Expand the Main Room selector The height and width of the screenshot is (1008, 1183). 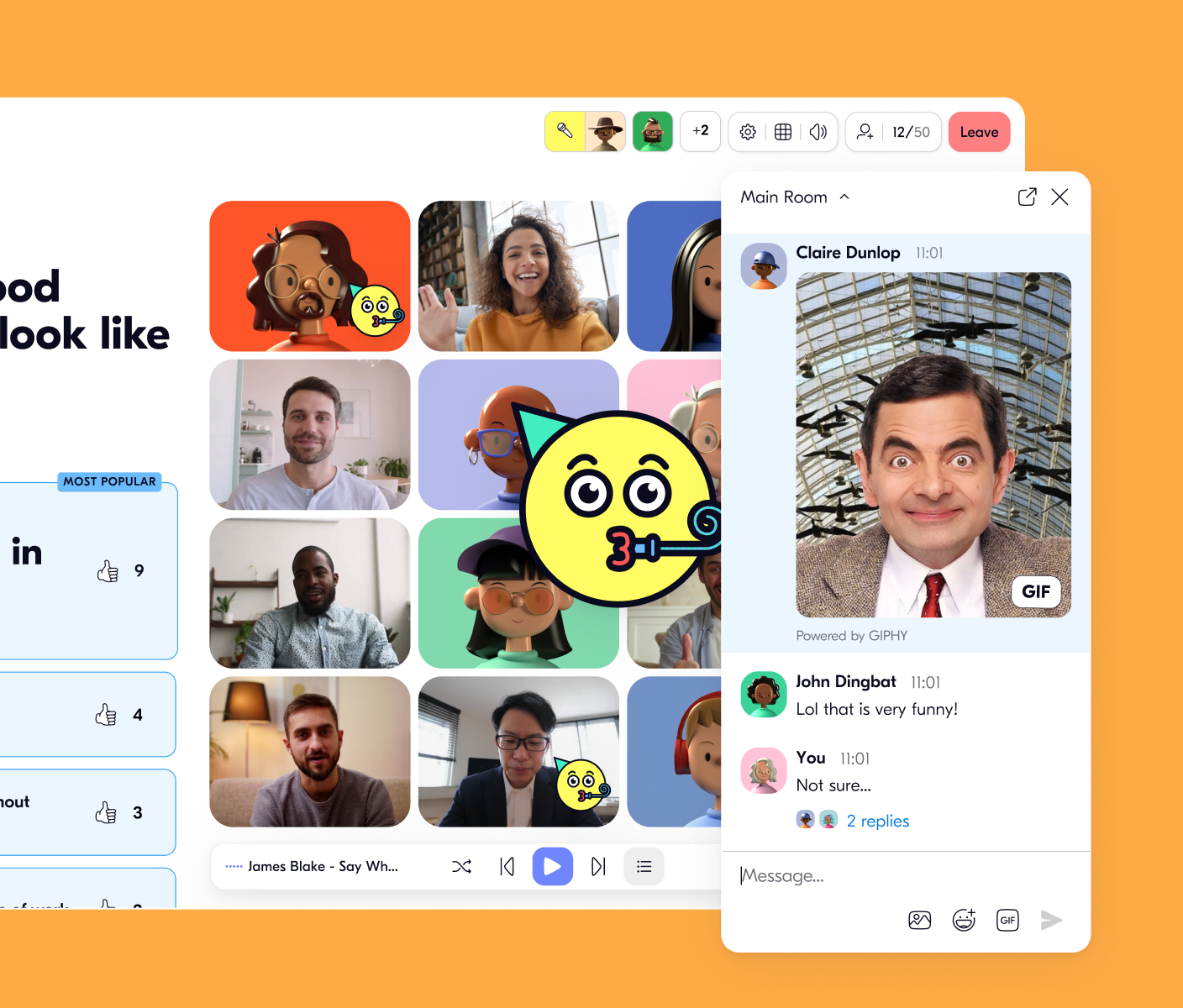tap(795, 197)
